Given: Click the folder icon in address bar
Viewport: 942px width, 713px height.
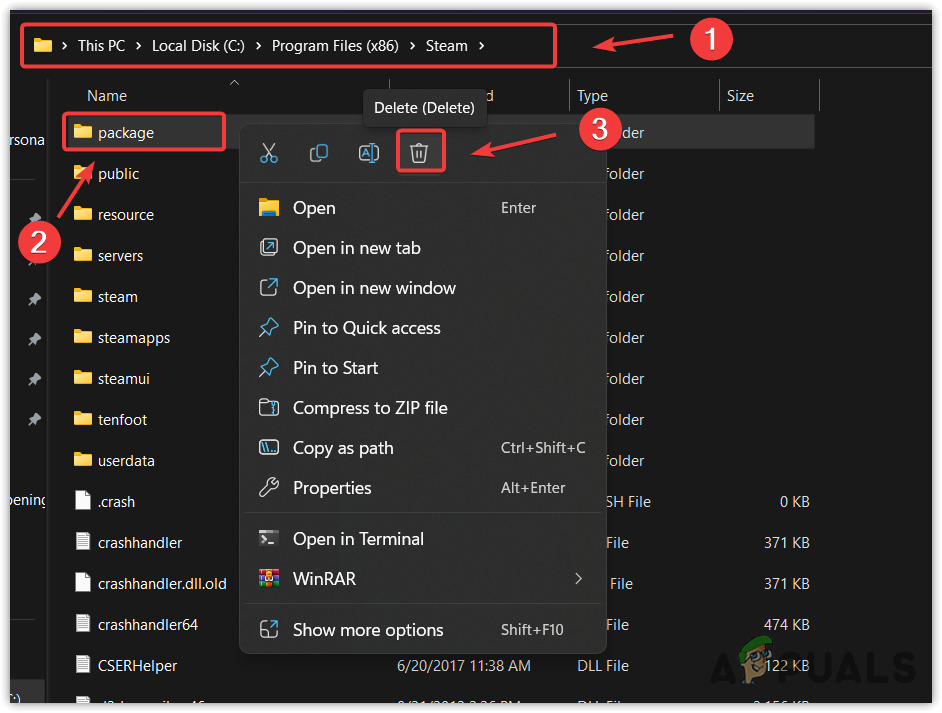Looking at the screenshot, I should [x=43, y=46].
